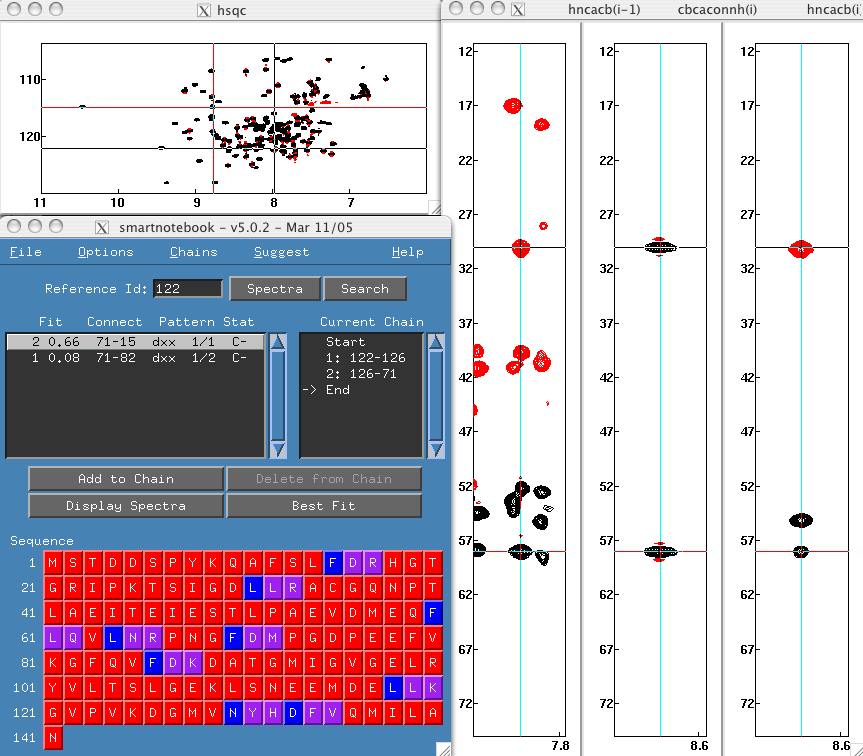
Task: Click the X11 icon in hsqc title bar
Action: point(204,10)
